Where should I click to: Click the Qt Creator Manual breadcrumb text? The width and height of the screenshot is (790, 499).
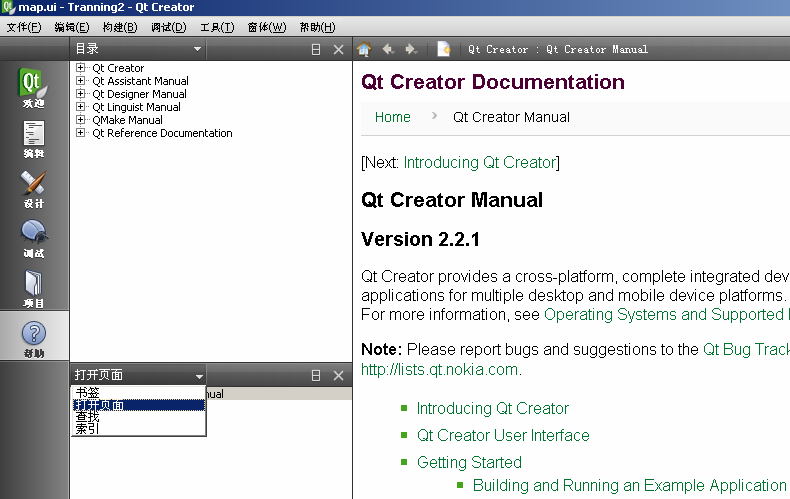coord(511,117)
